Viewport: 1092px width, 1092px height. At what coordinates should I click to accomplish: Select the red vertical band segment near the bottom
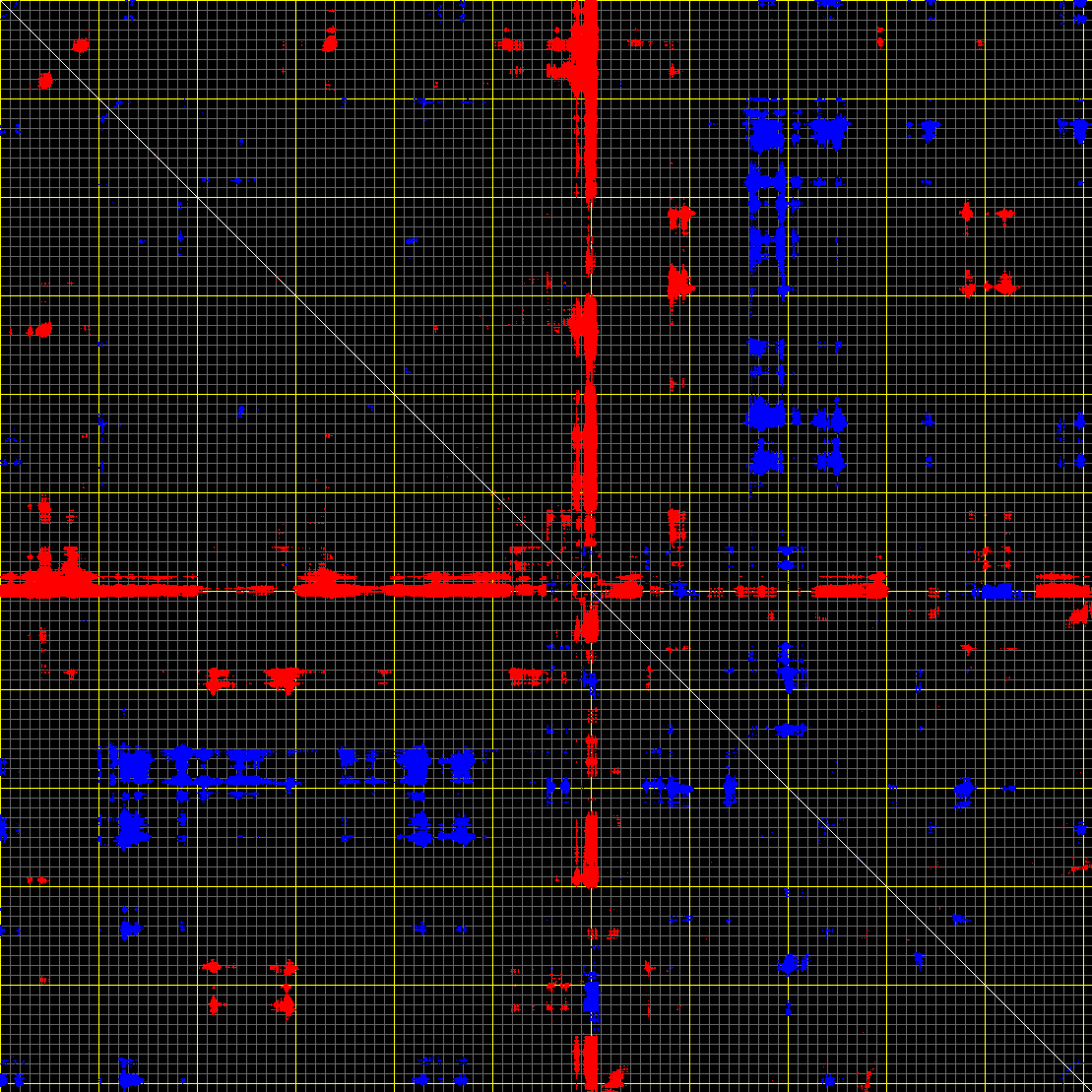[x=589, y=849]
